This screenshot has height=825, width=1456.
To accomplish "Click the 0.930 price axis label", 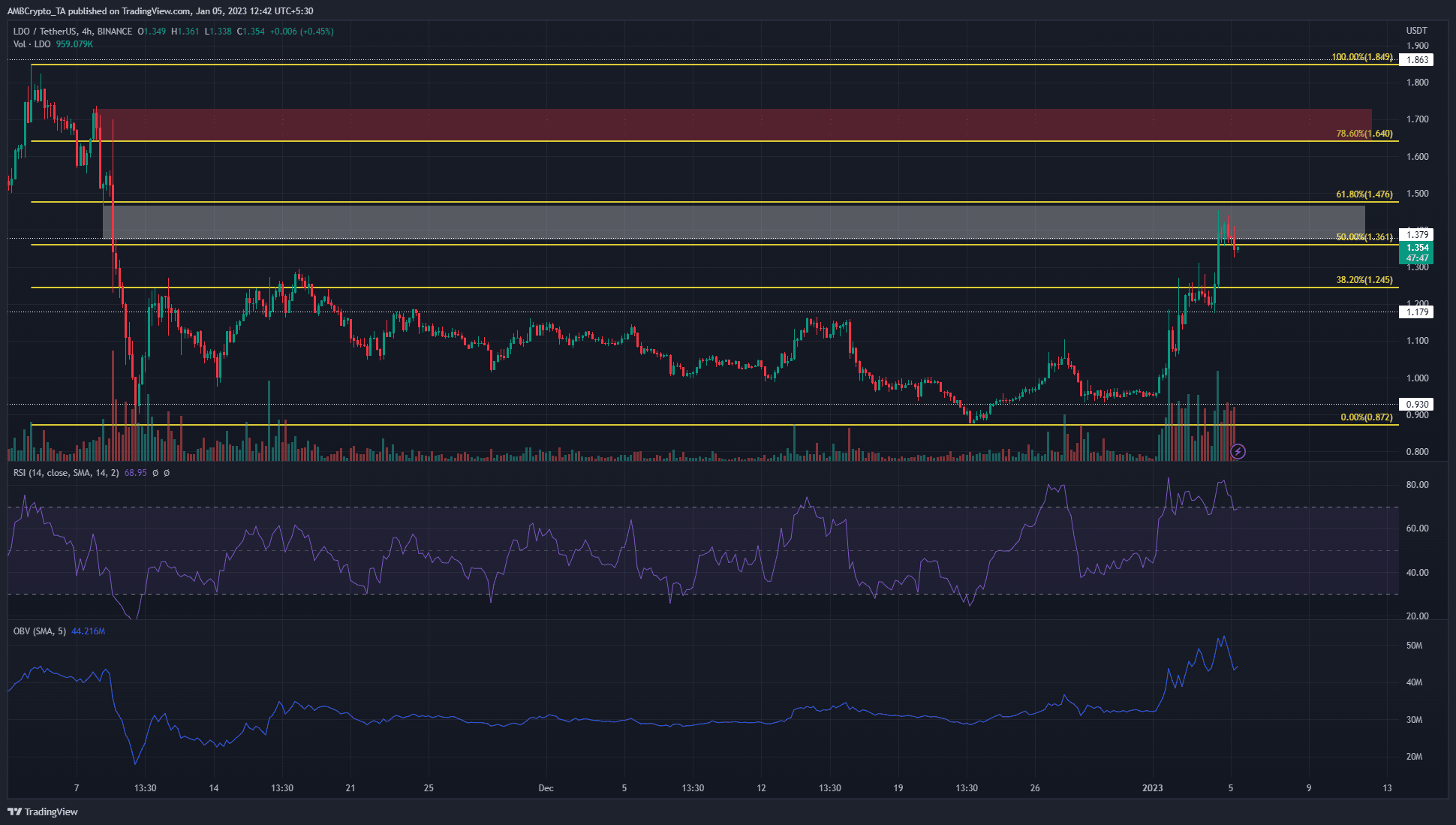I will pyautogui.click(x=1417, y=404).
